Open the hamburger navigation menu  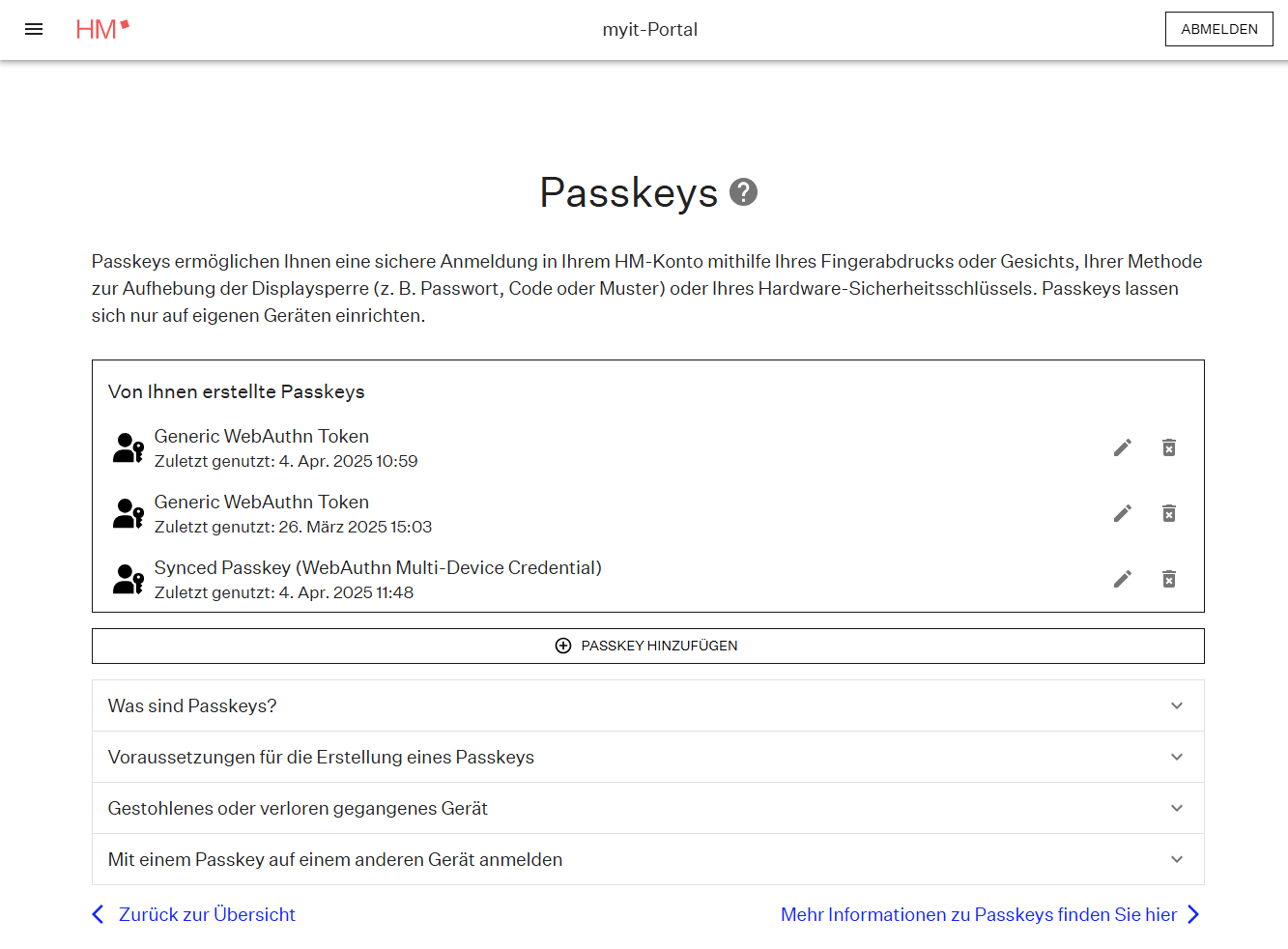coord(34,29)
